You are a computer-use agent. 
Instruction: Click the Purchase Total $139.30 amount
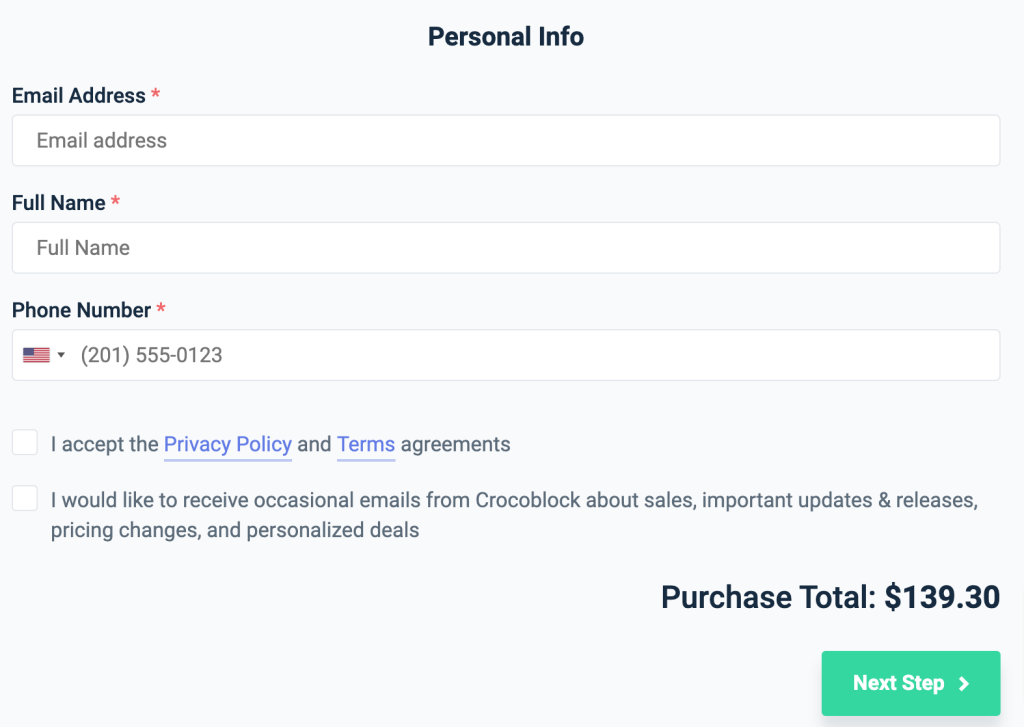(x=942, y=597)
